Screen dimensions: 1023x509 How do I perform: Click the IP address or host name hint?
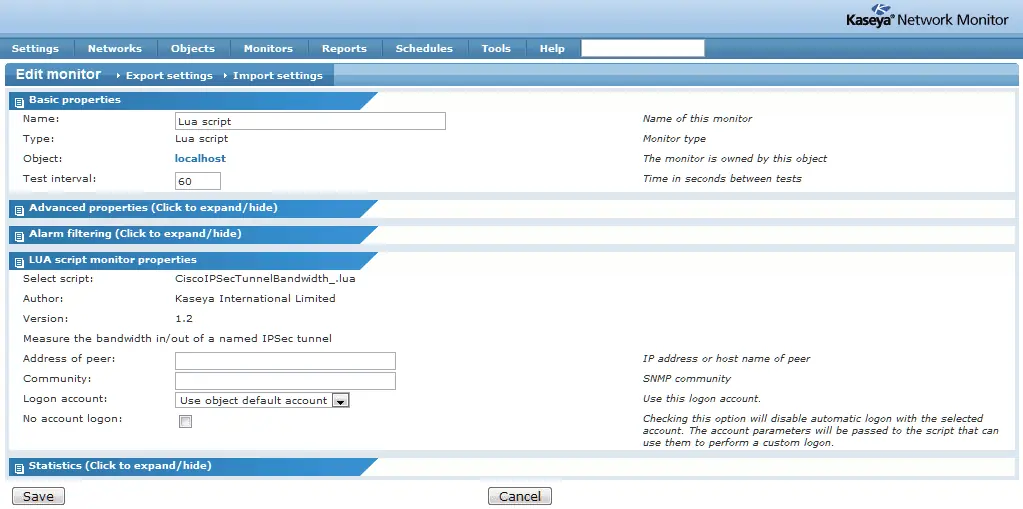pos(727,359)
